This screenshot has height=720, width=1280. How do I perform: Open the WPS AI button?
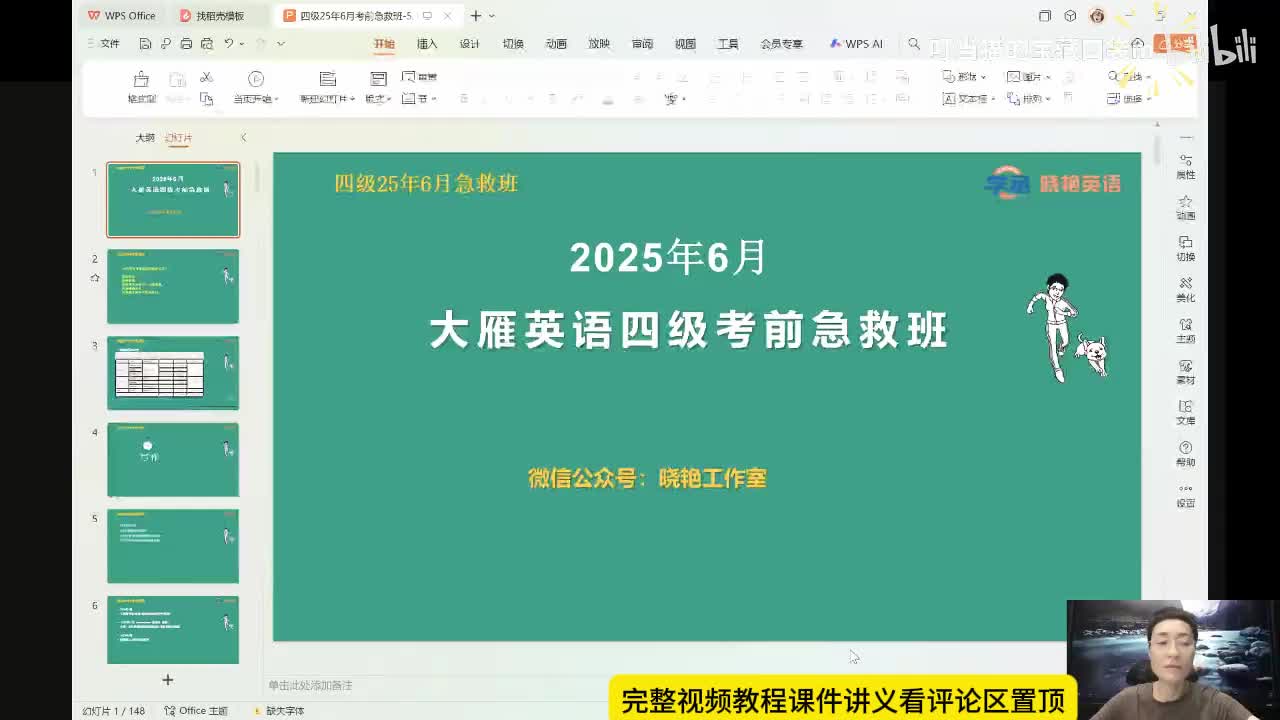[x=857, y=44]
